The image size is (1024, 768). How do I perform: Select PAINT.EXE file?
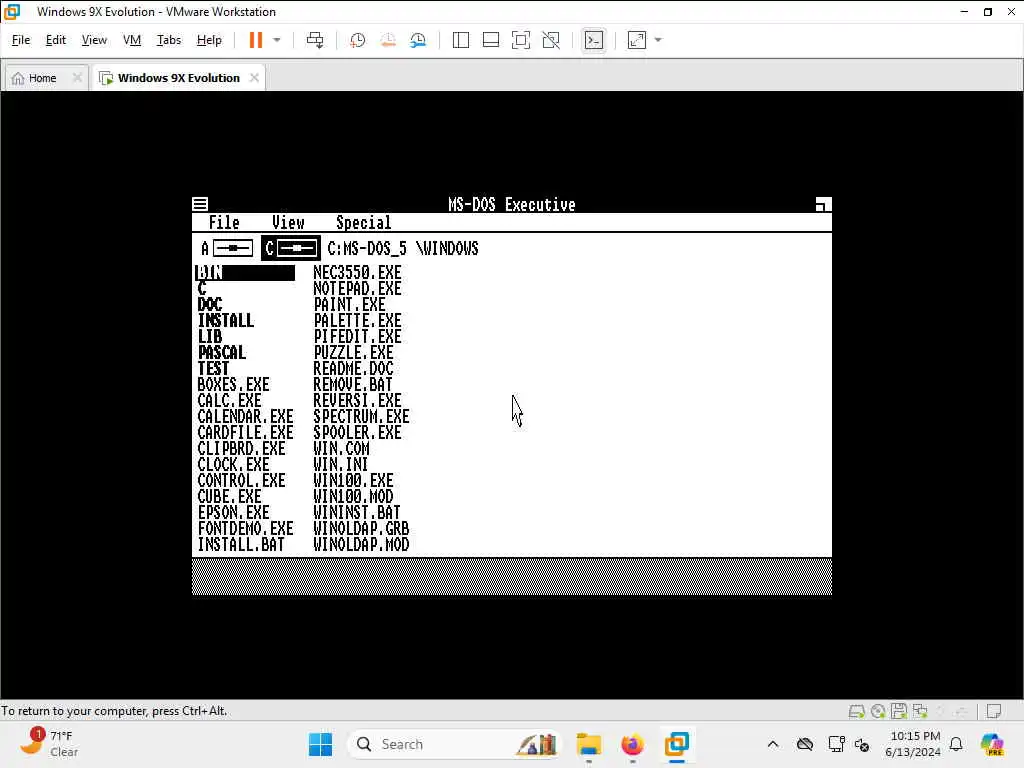tap(349, 304)
